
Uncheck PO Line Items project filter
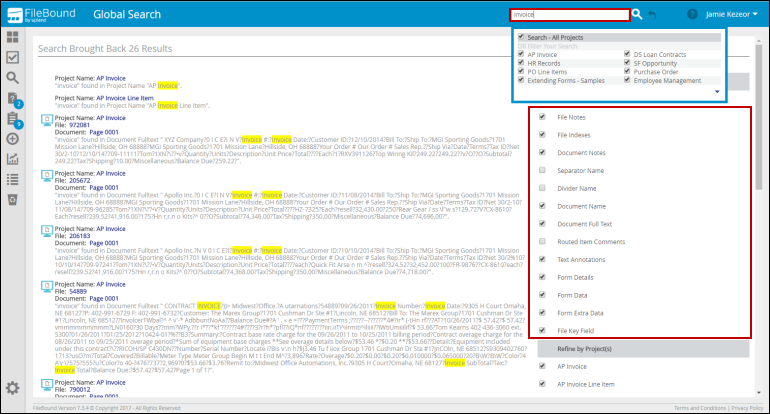pyautogui.click(x=521, y=71)
